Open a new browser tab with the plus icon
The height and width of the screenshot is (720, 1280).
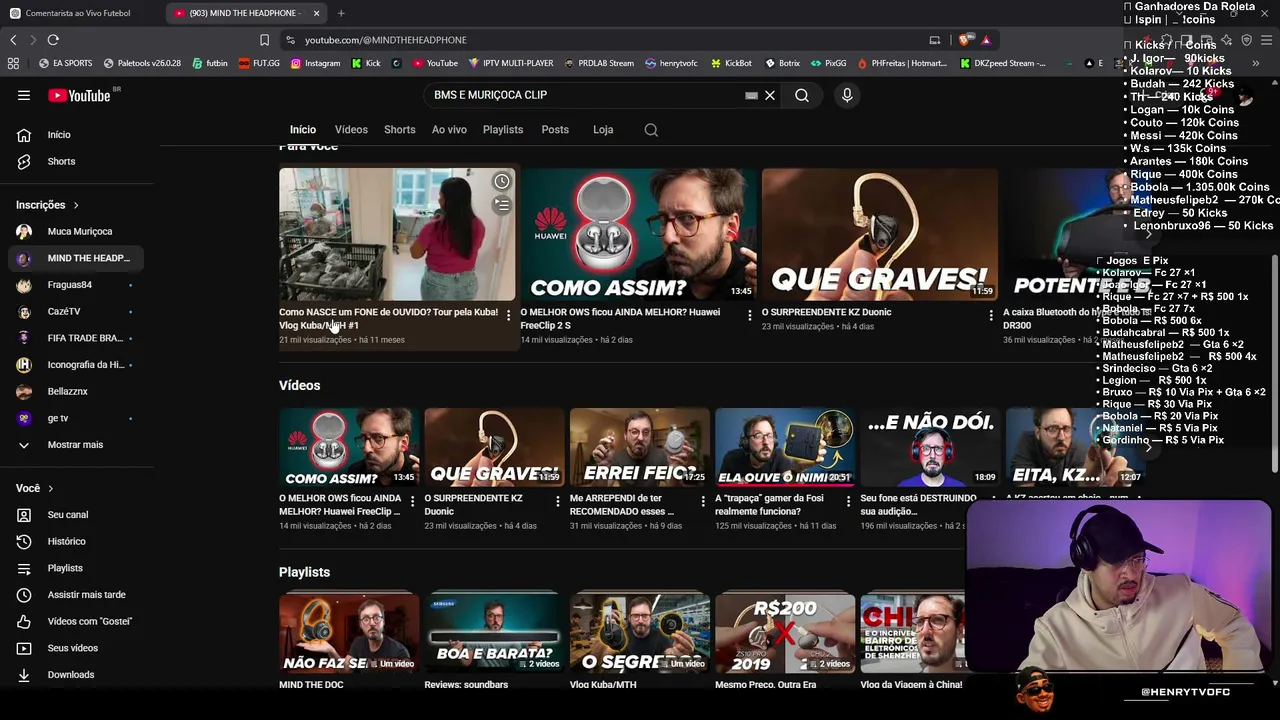pos(341,13)
